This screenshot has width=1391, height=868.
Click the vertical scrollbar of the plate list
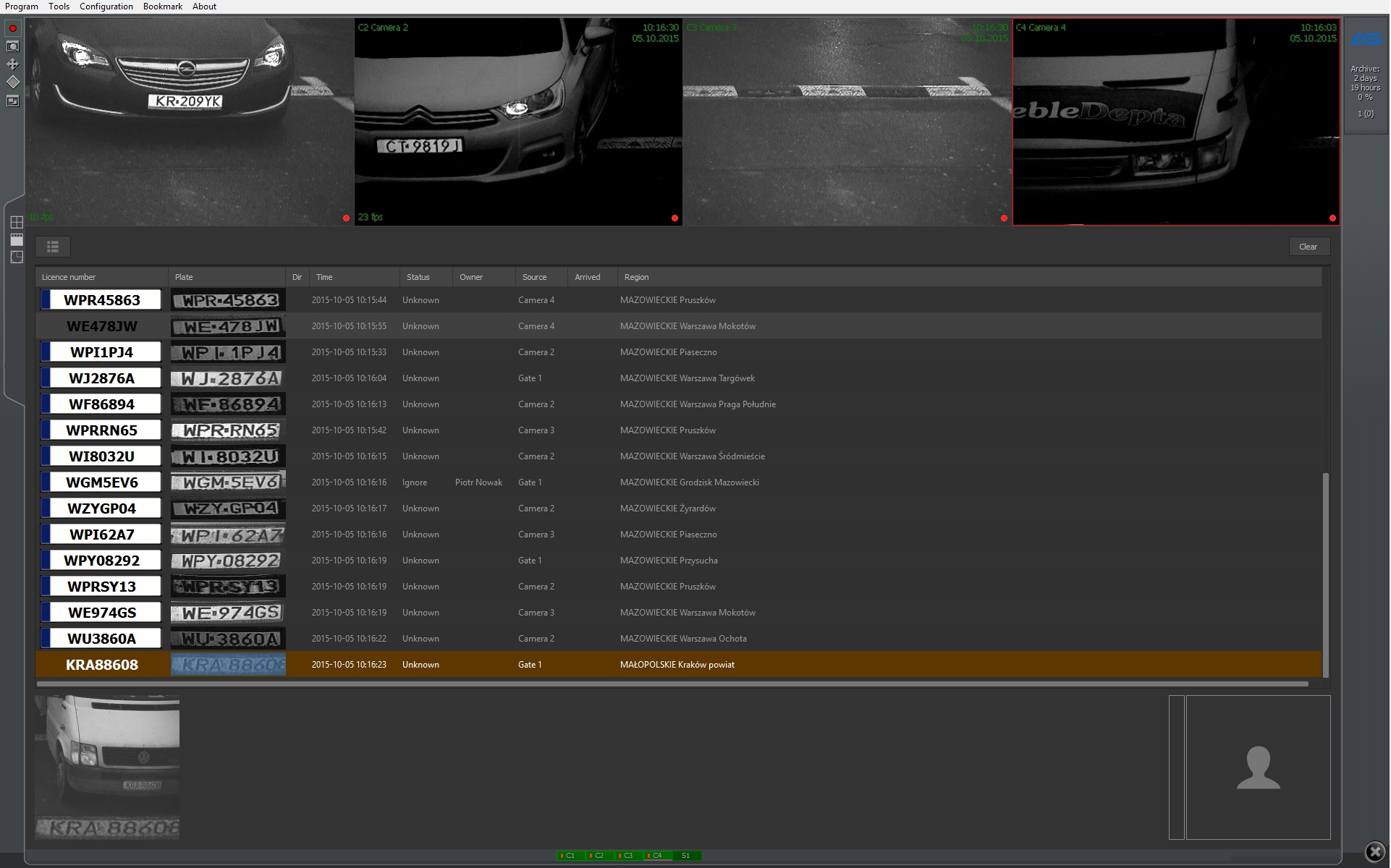click(1326, 574)
